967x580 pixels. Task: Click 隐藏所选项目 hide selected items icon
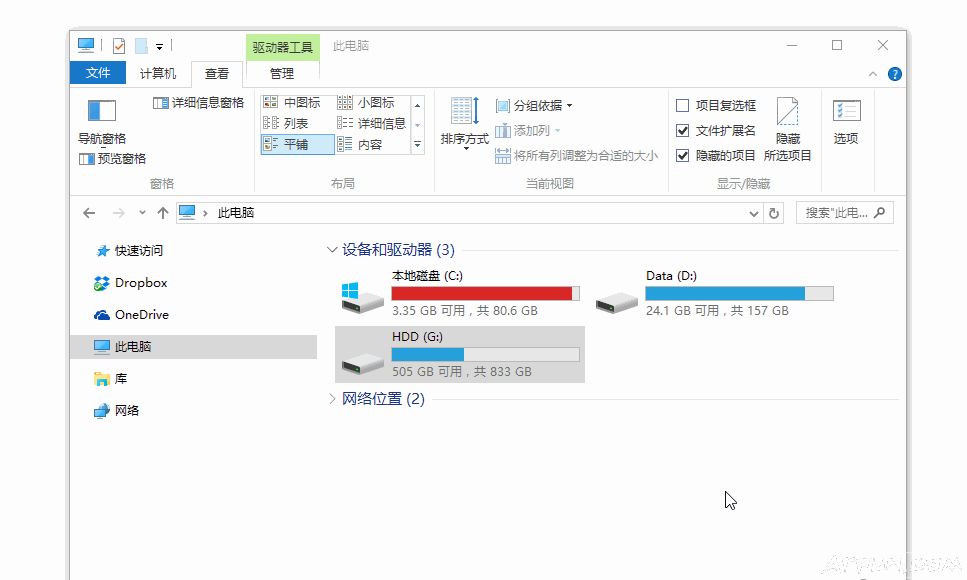pos(788,112)
